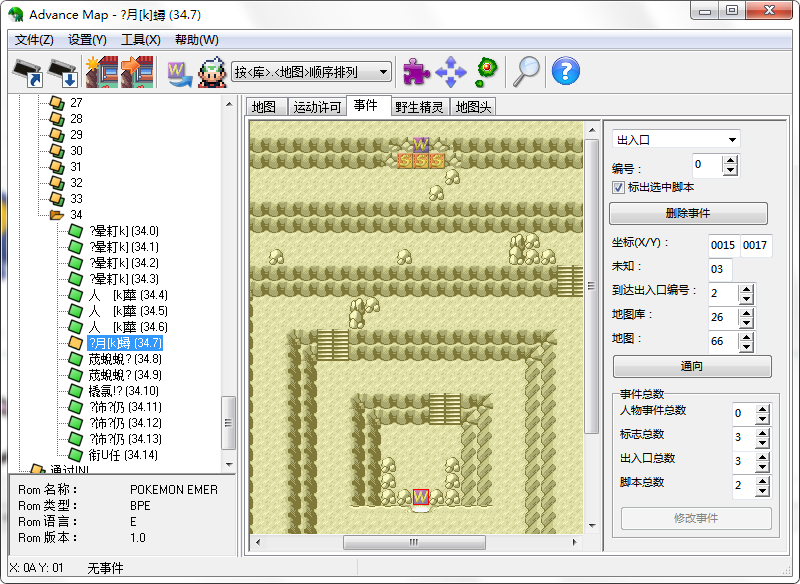Click the 未知 field showing 03
This screenshot has width=800, height=584.
720,269
